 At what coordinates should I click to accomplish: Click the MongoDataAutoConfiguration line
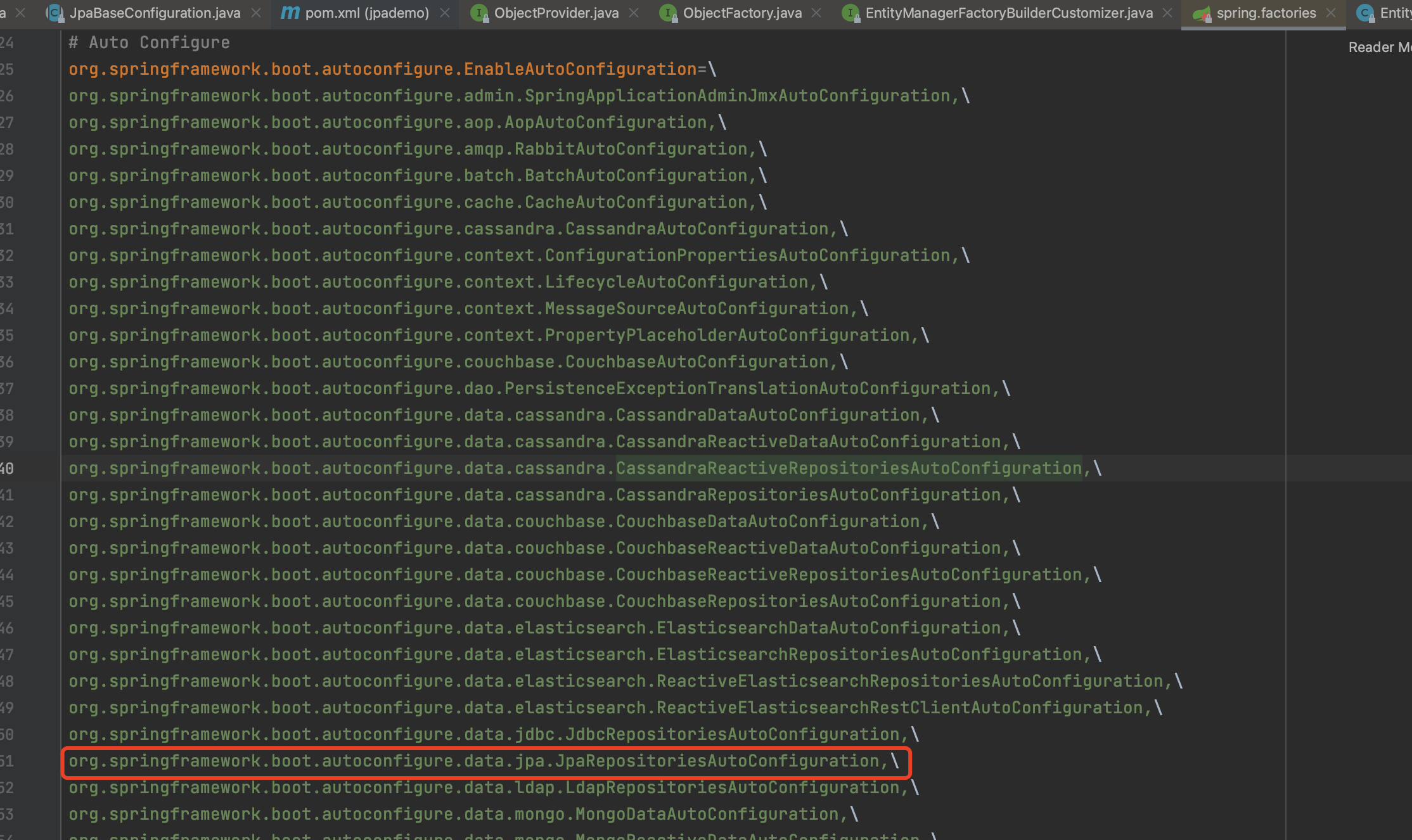point(463,814)
